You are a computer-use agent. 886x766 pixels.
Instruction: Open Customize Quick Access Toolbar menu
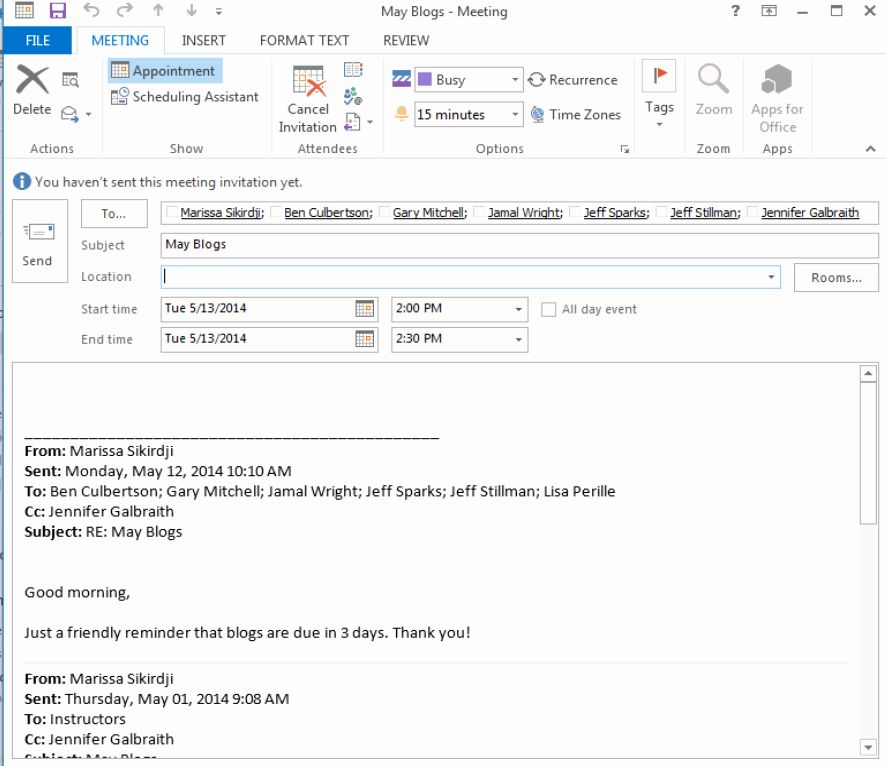[219, 11]
